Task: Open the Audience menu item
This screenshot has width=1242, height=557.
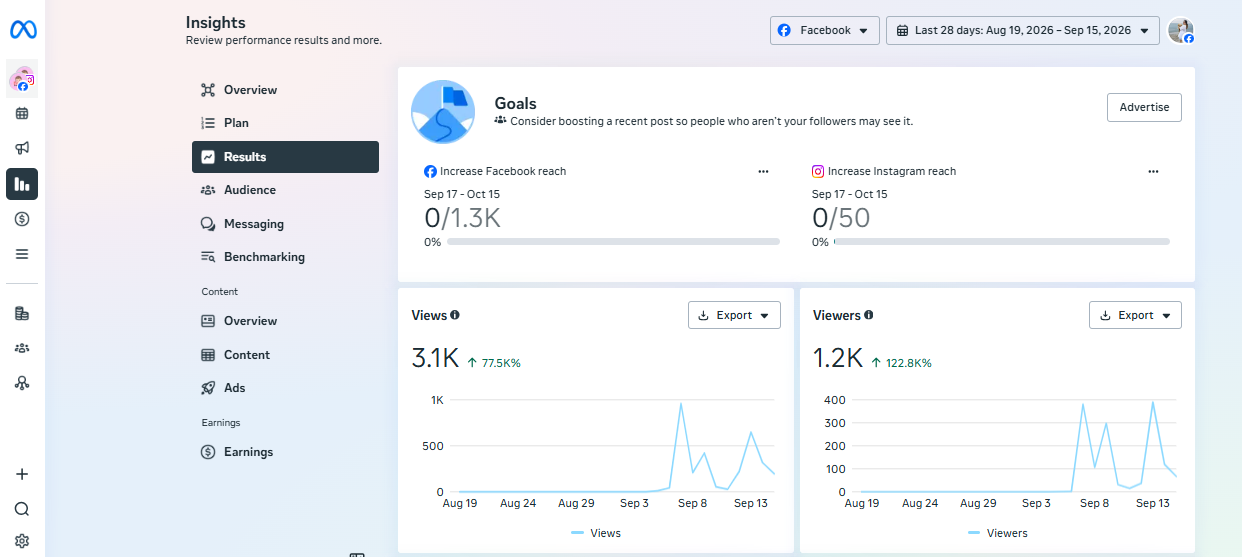Action: coord(285,190)
